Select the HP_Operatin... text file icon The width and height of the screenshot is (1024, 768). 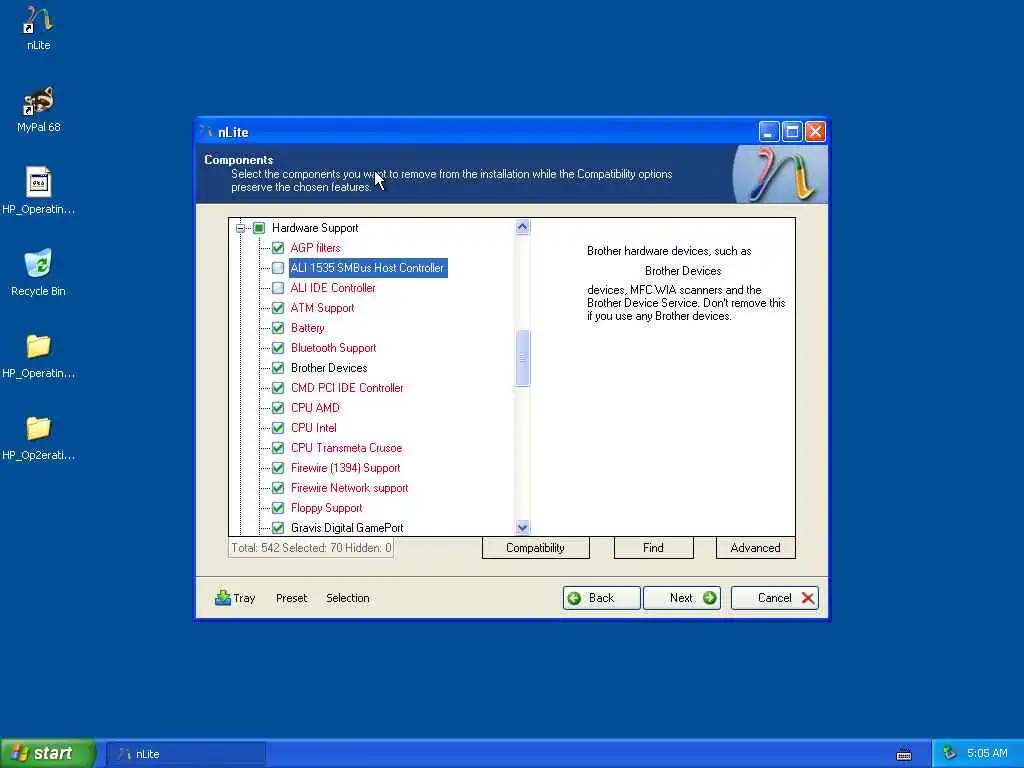coord(39,182)
